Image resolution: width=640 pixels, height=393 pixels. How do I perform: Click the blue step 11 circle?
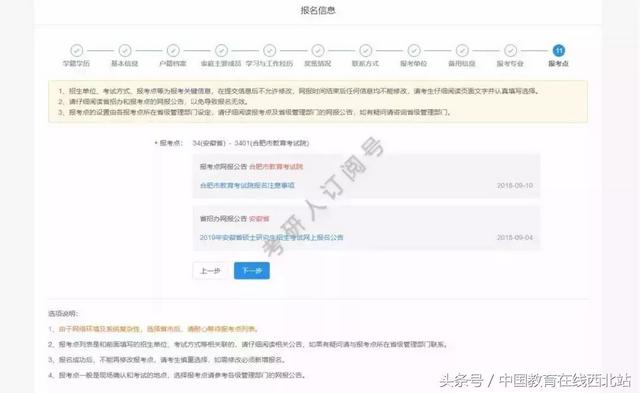(558, 51)
